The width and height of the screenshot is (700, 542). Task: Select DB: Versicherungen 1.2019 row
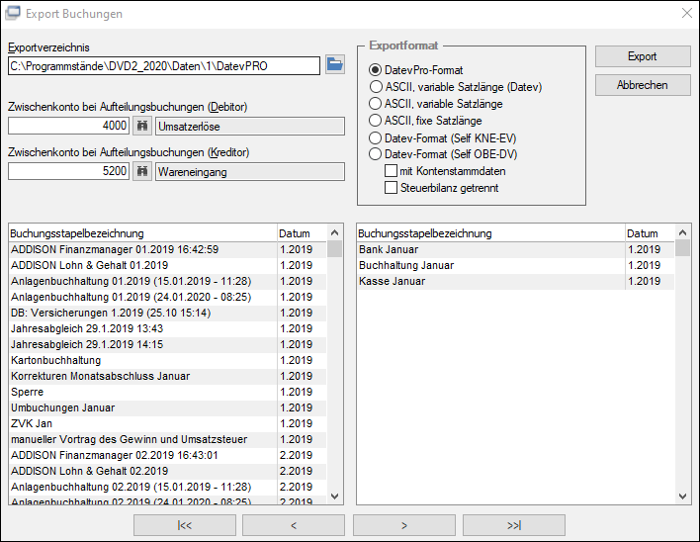click(167, 313)
